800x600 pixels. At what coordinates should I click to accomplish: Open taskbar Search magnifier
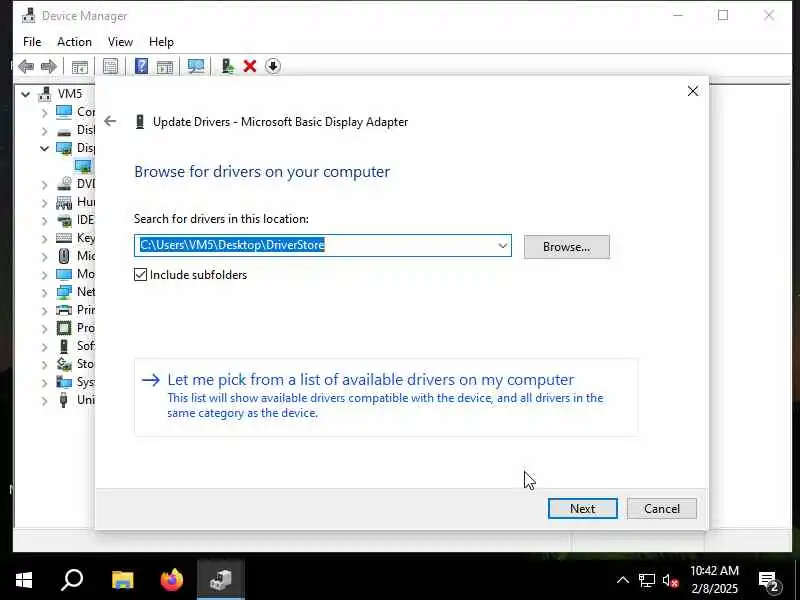[x=72, y=580]
